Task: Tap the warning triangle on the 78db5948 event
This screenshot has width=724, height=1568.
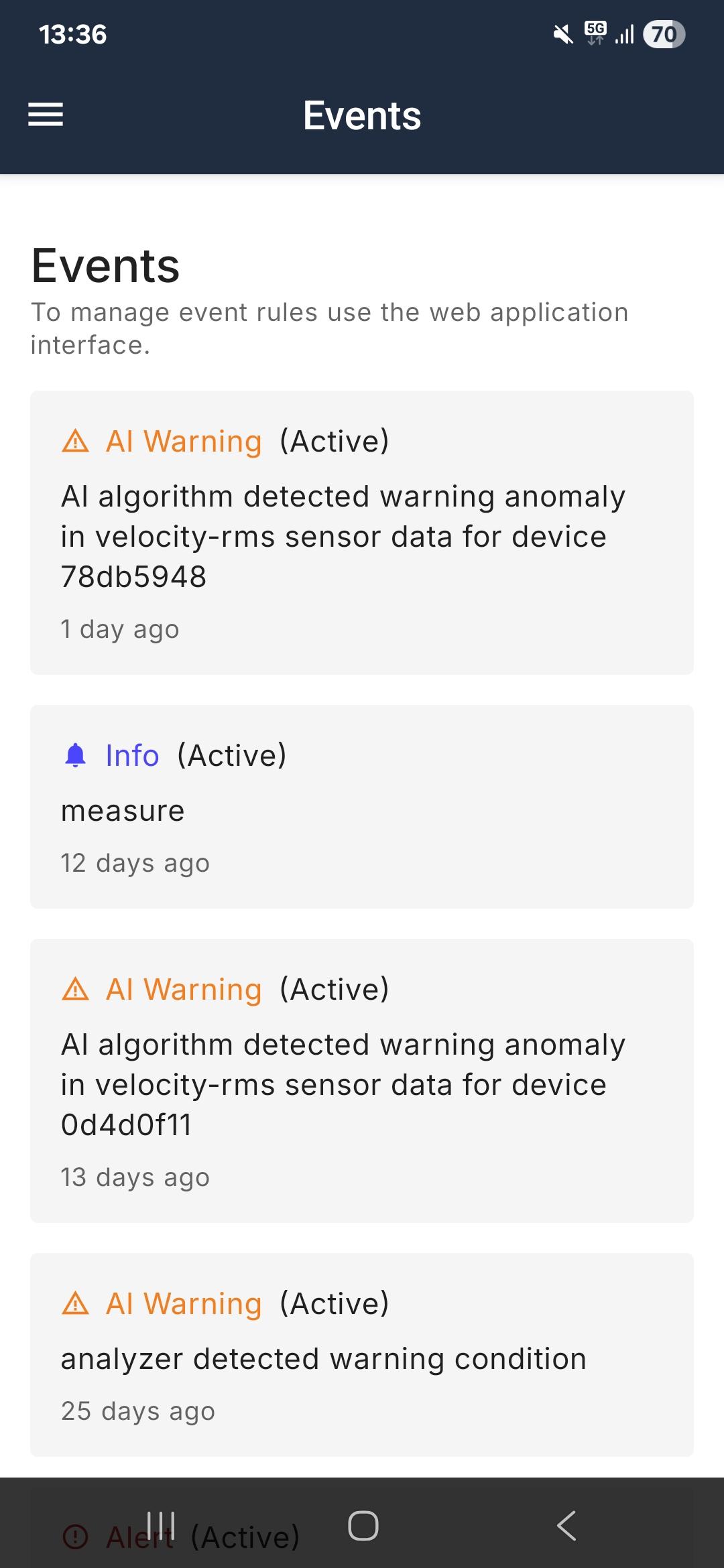Action: [75, 442]
